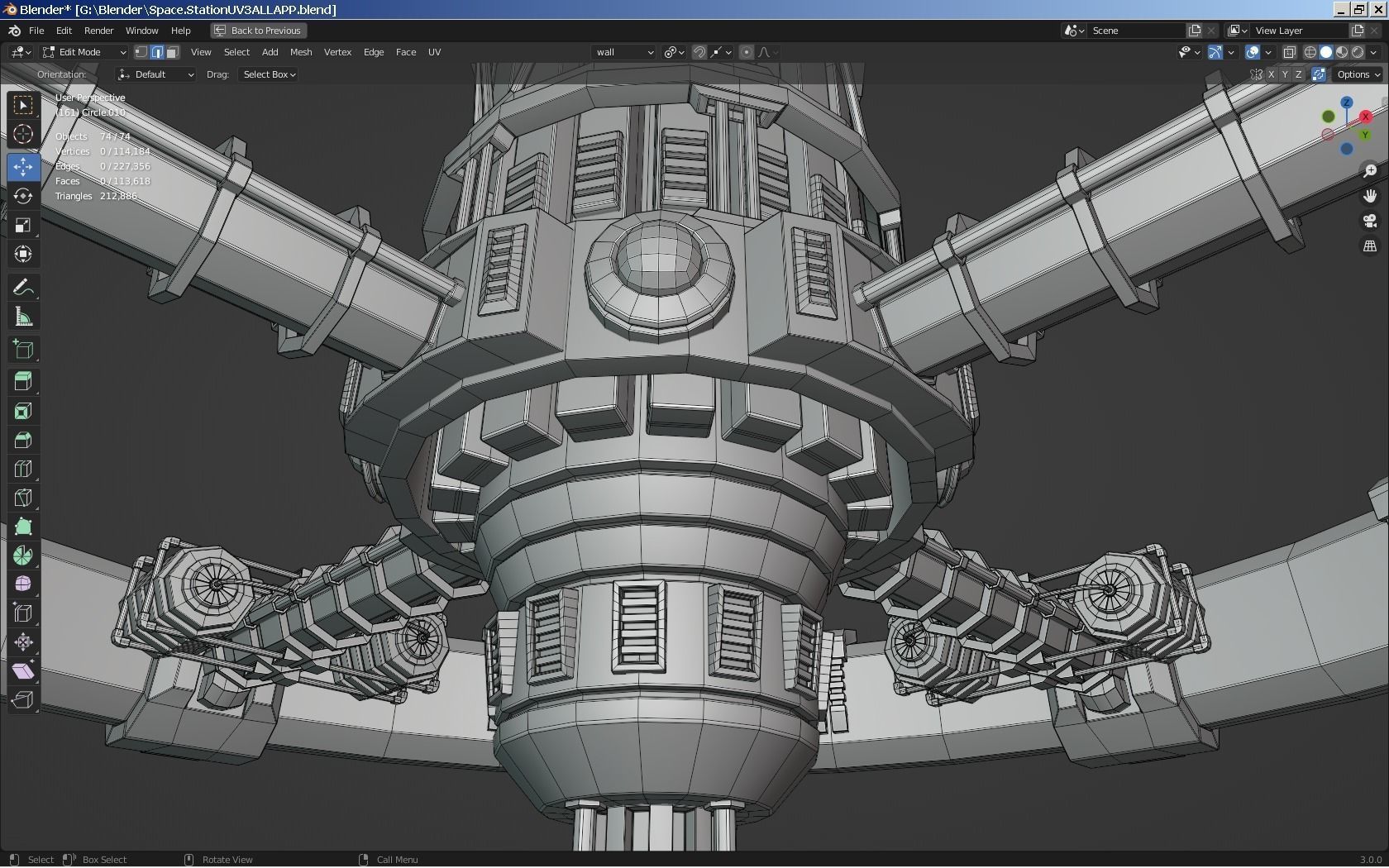The height and width of the screenshot is (868, 1389).
Task: Switch to wireframe shading
Action: [x=1310, y=52]
